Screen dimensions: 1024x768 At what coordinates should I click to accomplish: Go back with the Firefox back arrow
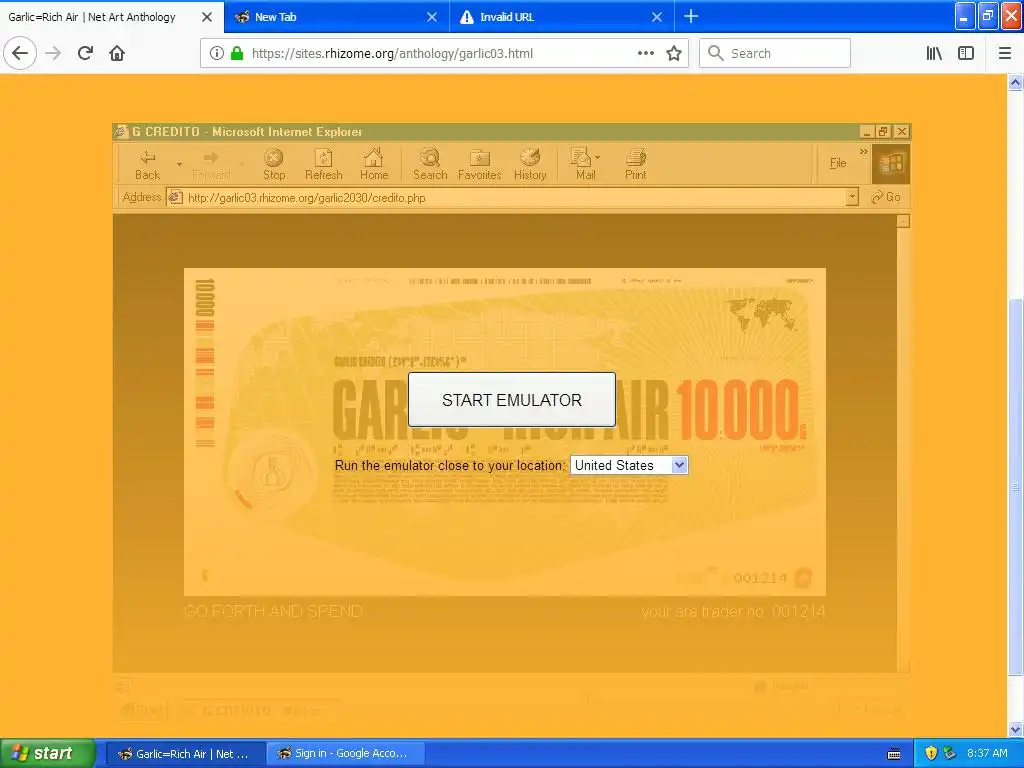[20, 54]
